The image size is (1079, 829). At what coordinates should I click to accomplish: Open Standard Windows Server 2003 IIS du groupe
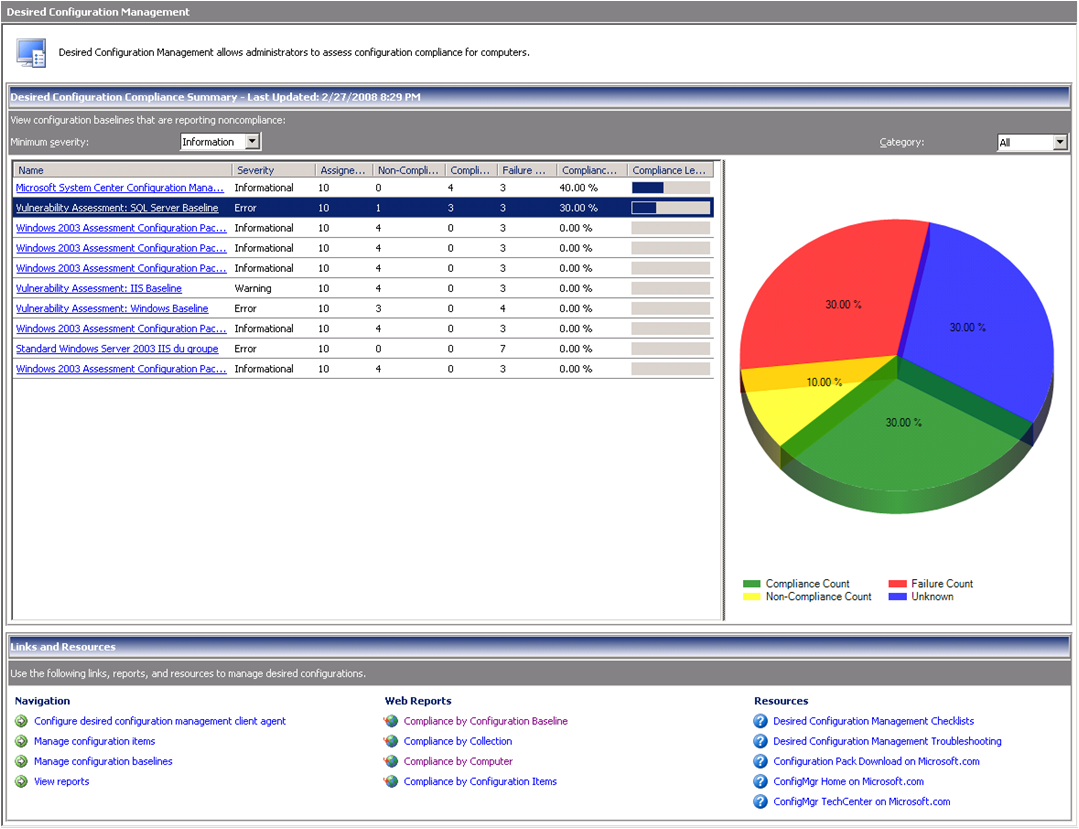tap(117, 349)
